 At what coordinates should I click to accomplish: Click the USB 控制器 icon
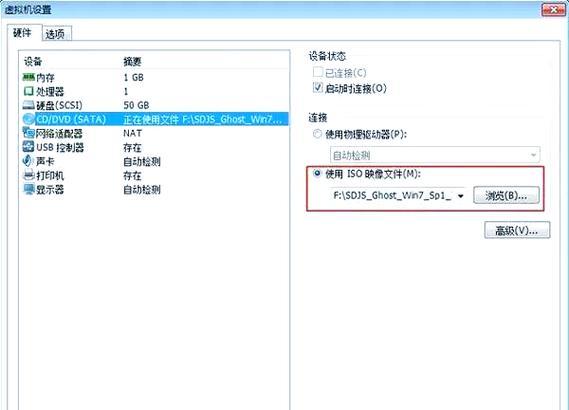click(28, 147)
